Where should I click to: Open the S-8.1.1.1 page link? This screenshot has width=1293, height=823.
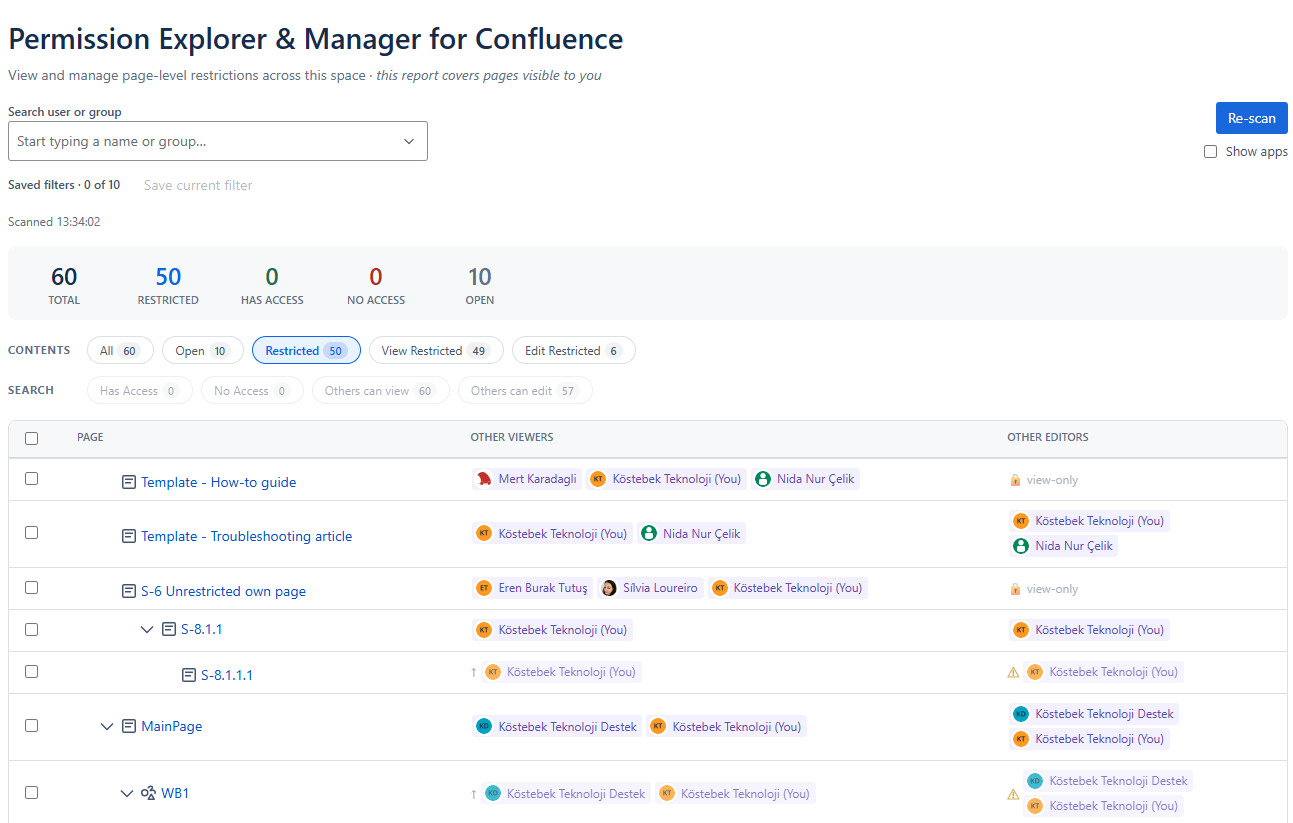[x=227, y=675]
